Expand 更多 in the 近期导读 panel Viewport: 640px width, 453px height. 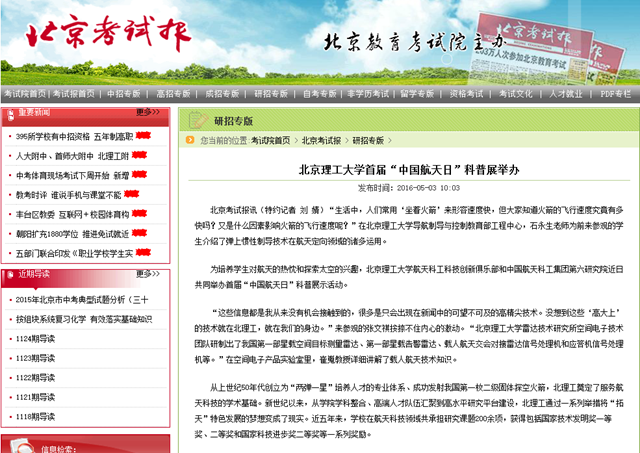pos(148,273)
